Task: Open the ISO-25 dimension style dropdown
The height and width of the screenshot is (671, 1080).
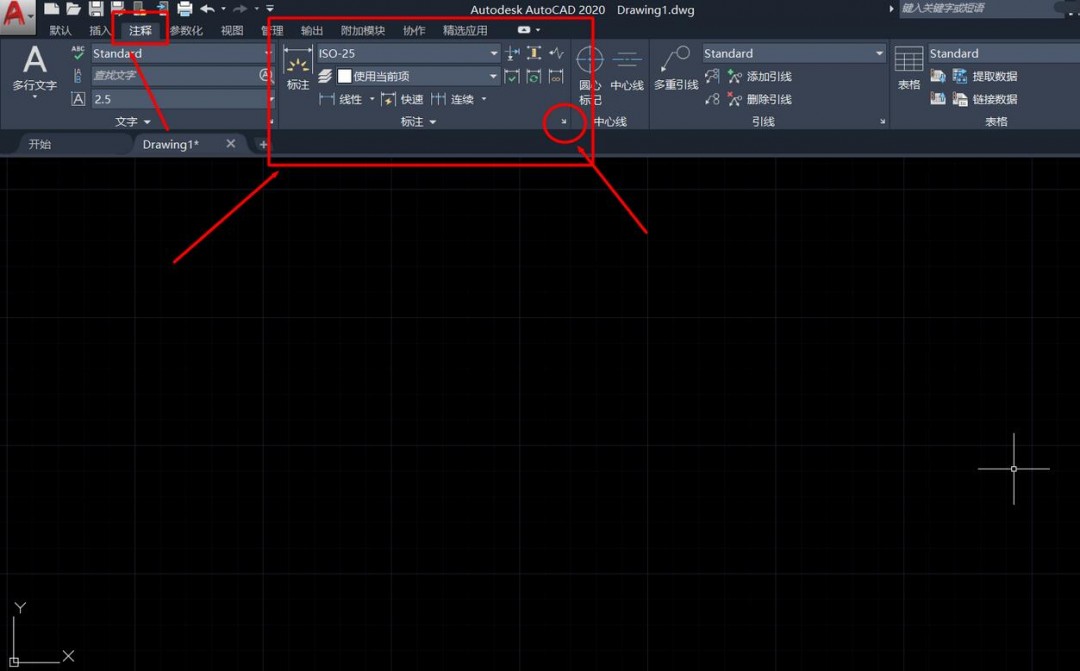Action: click(x=493, y=53)
